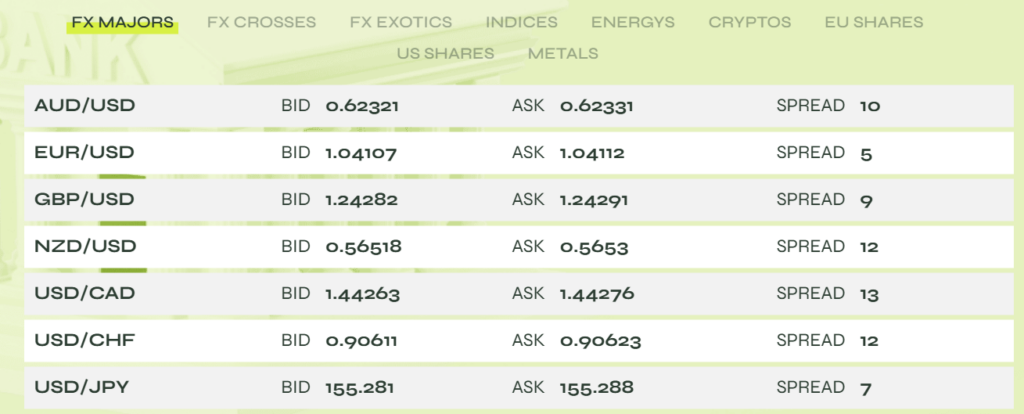Click the USD/CAD pair name
This screenshot has width=1024, height=414.
[84, 293]
